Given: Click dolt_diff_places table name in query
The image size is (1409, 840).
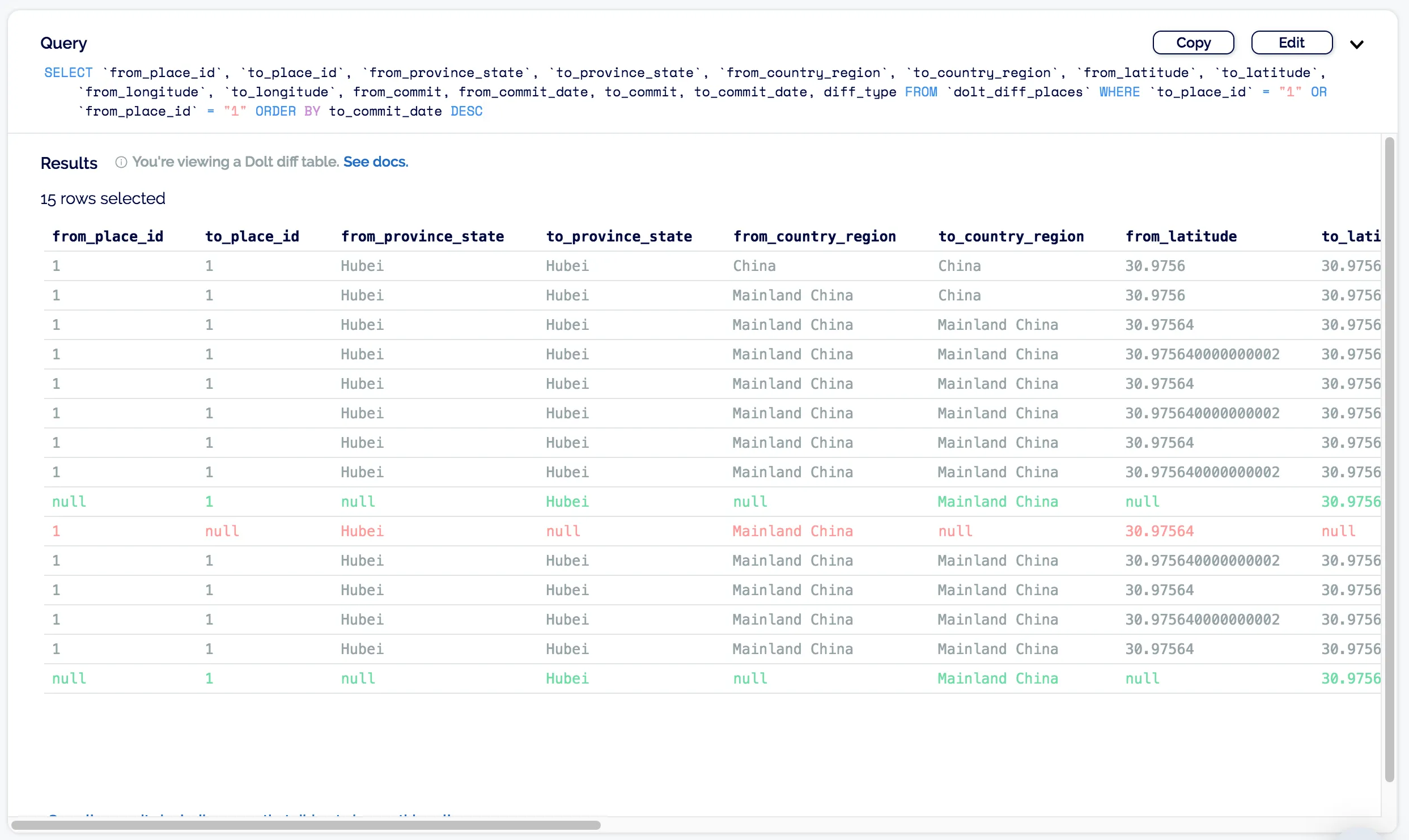Looking at the screenshot, I should tap(1018, 92).
